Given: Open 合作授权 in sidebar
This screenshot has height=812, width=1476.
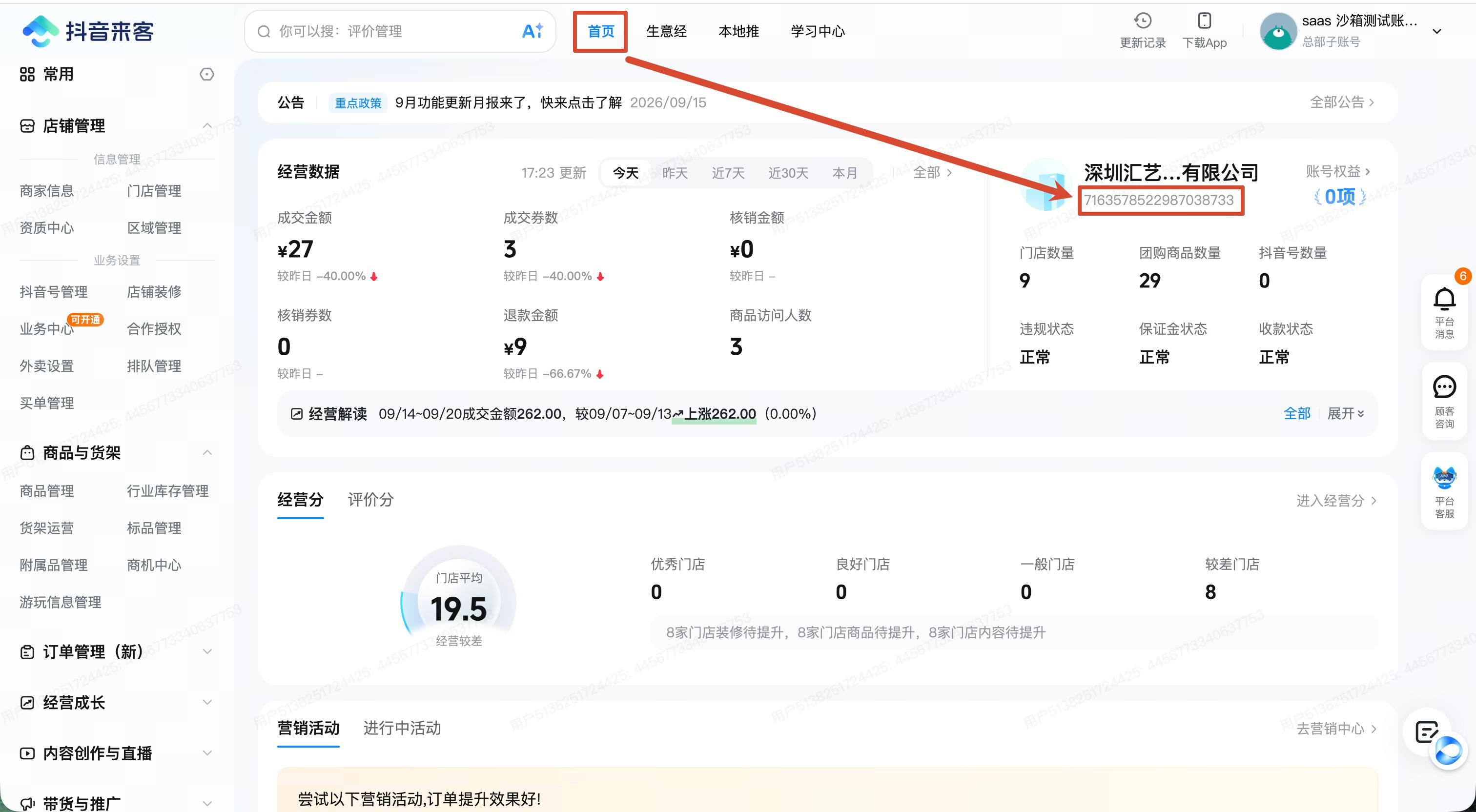Looking at the screenshot, I should [154, 329].
